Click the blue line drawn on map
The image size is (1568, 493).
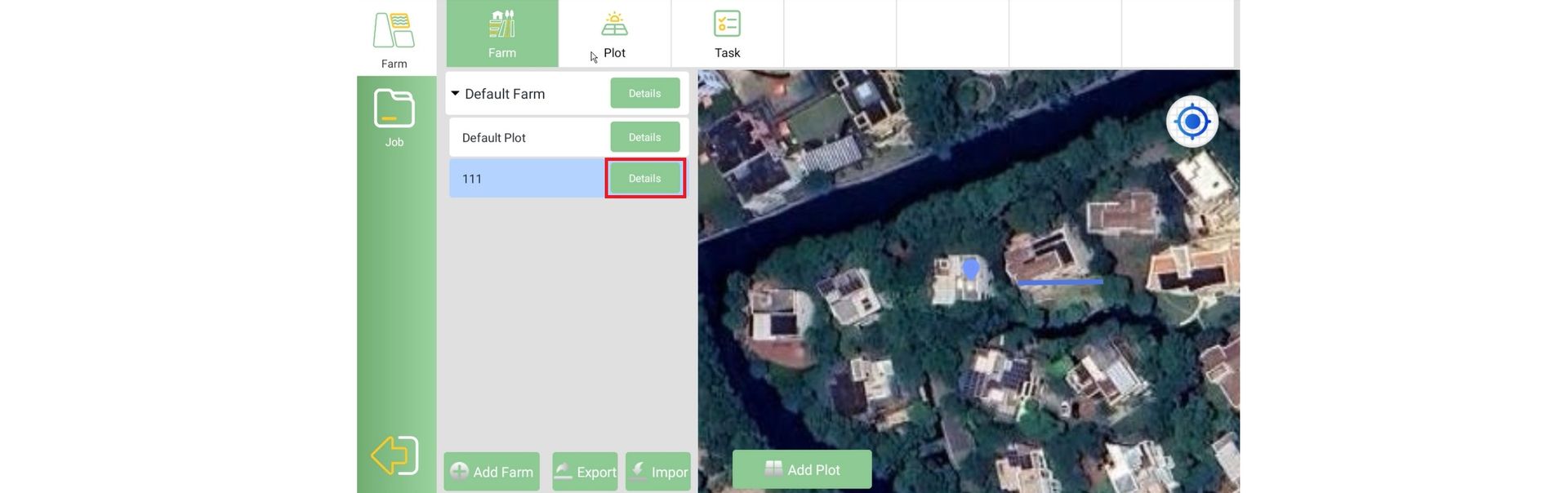[x=1059, y=282]
